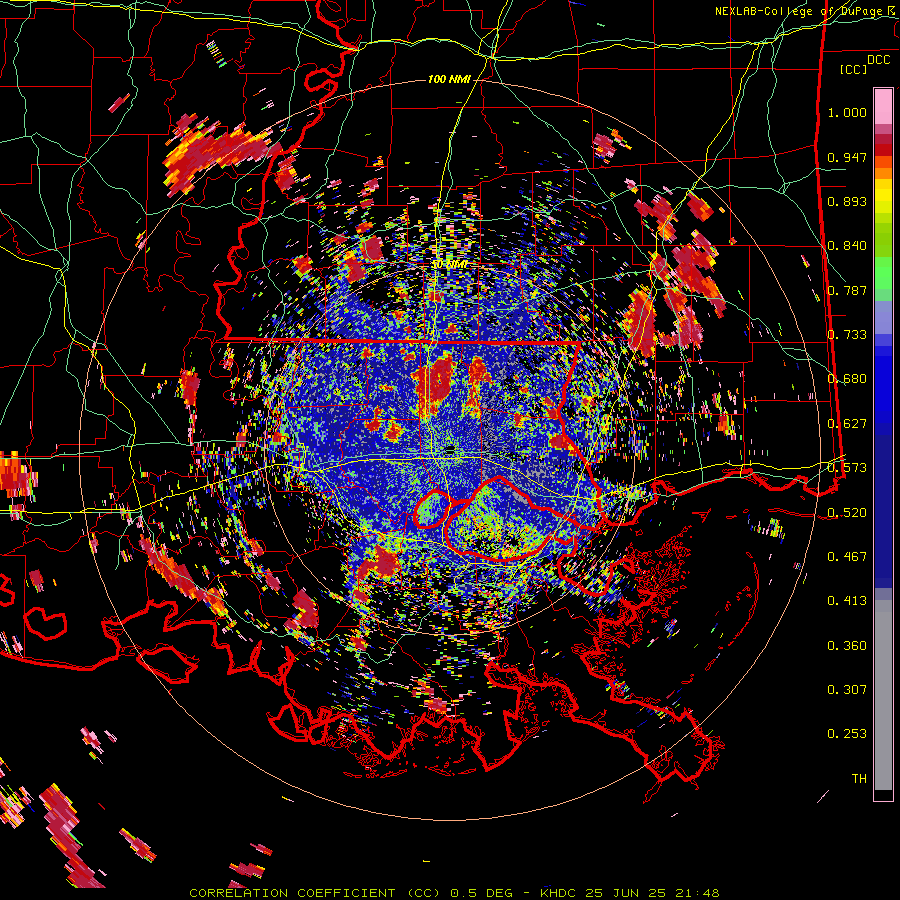Click the 25 JUN 25 date text
The height and width of the screenshot is (900, 900).
[x=626, y=893]
